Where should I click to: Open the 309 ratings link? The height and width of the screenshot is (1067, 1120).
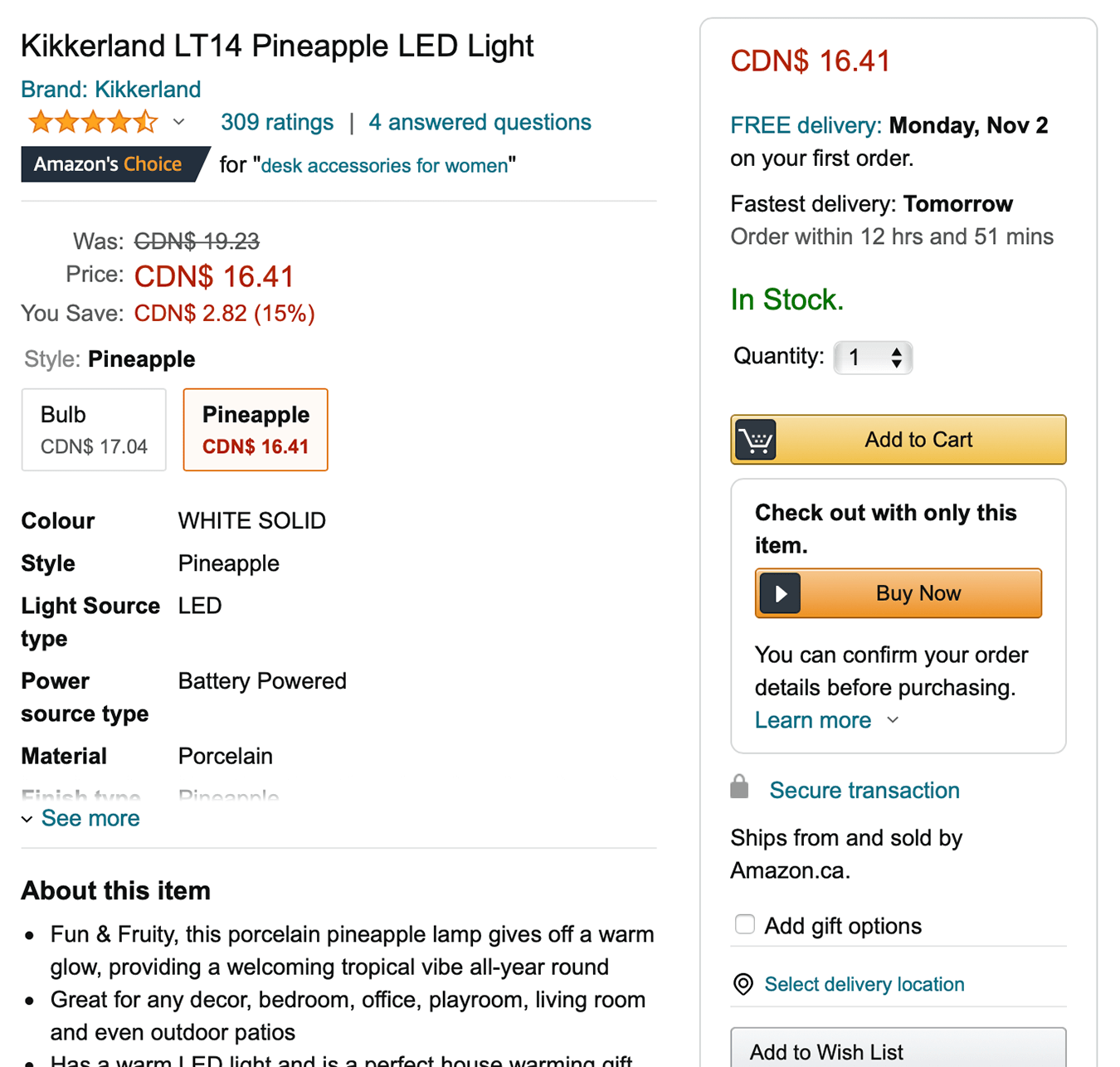(x=277, y=123)
